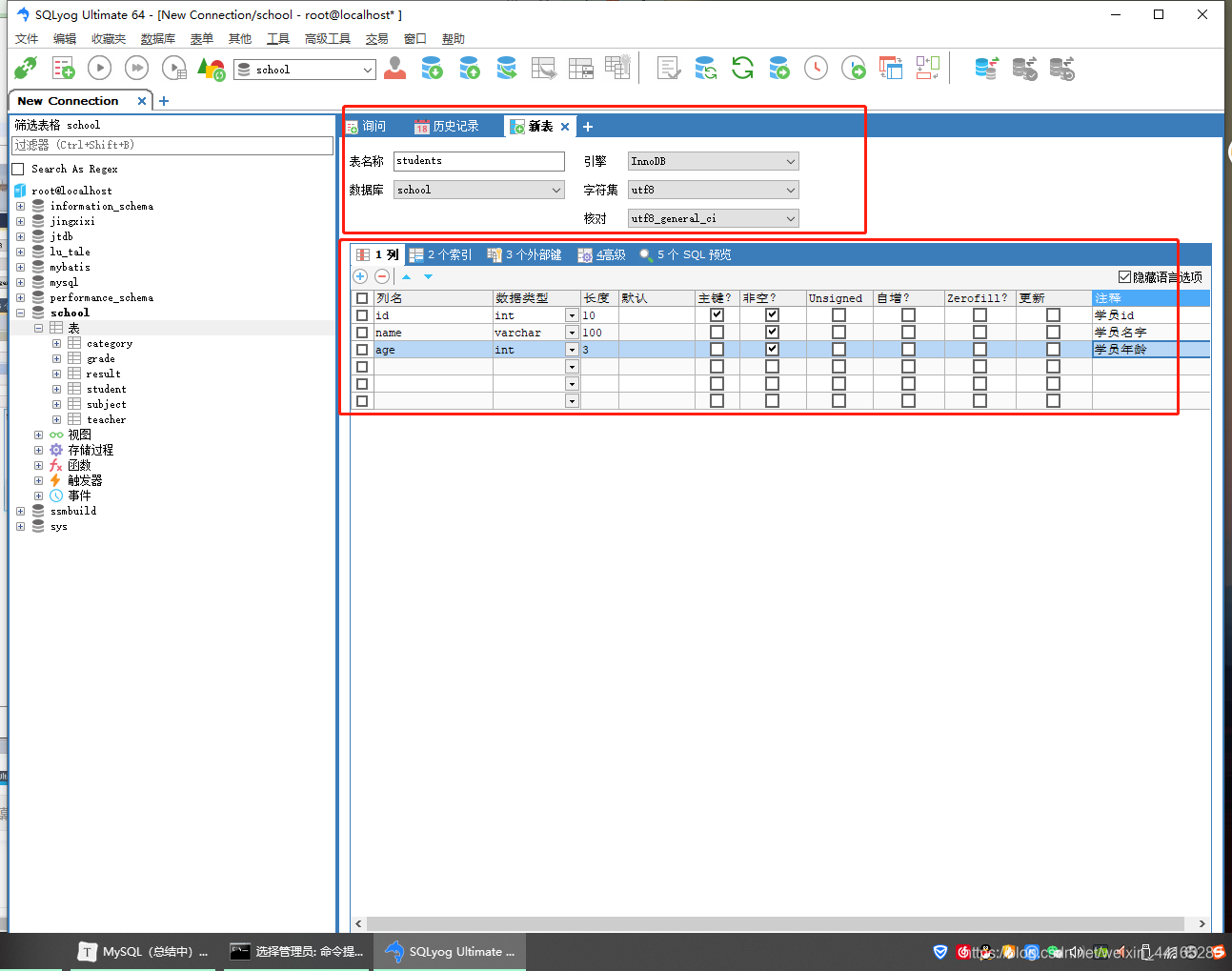Collapse the school database node
This screenshot has width=1232, height=971.
pos(20,313)
